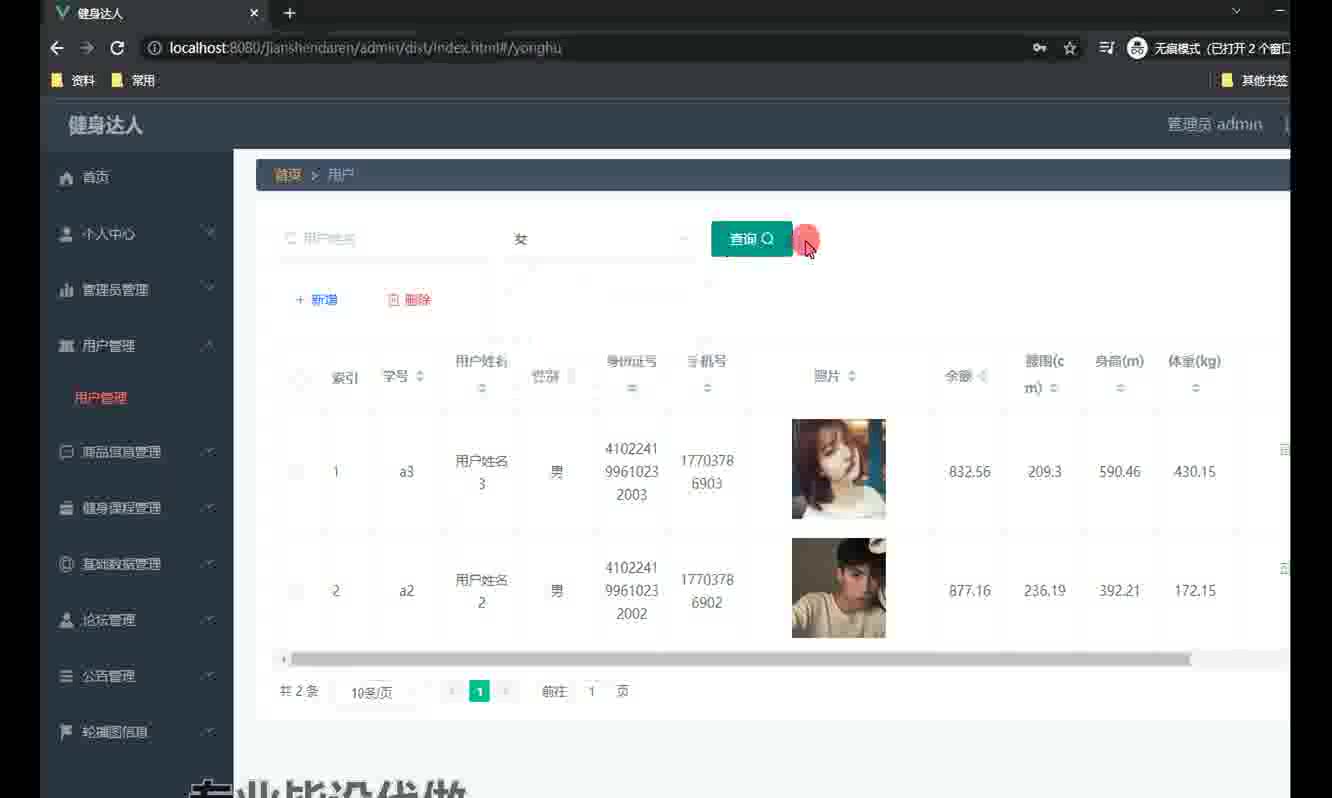Select the red 用户管理 submenu item
1332x798 pixels.
click(101, 398)
